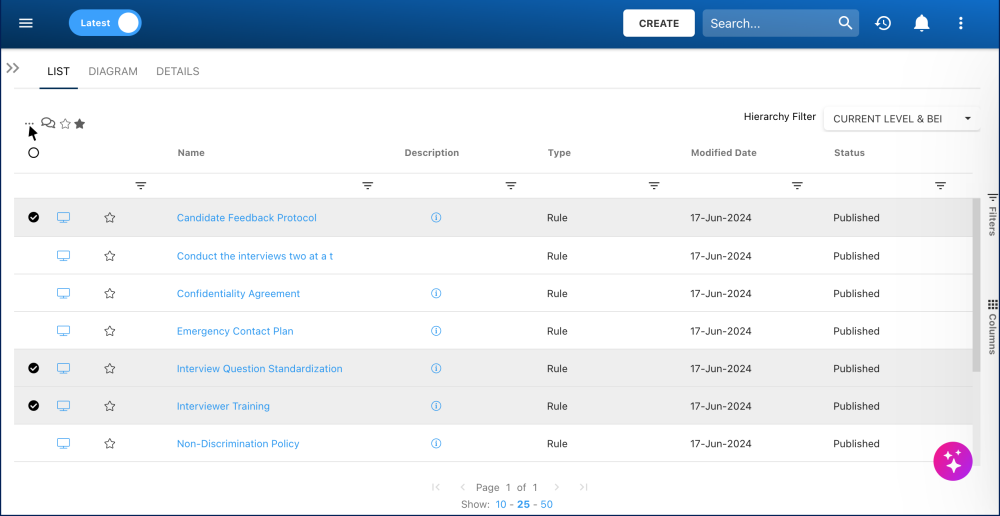Sort by the Status column header
This screenshot has height=516, width=1000.
coord(849,153)
